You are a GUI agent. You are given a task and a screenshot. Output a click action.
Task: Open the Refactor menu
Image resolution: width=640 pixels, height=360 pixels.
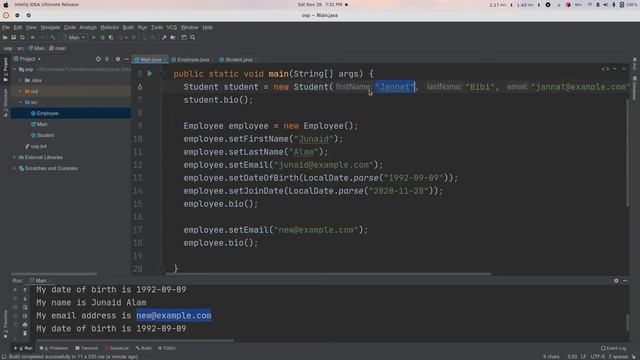[109, 27]
